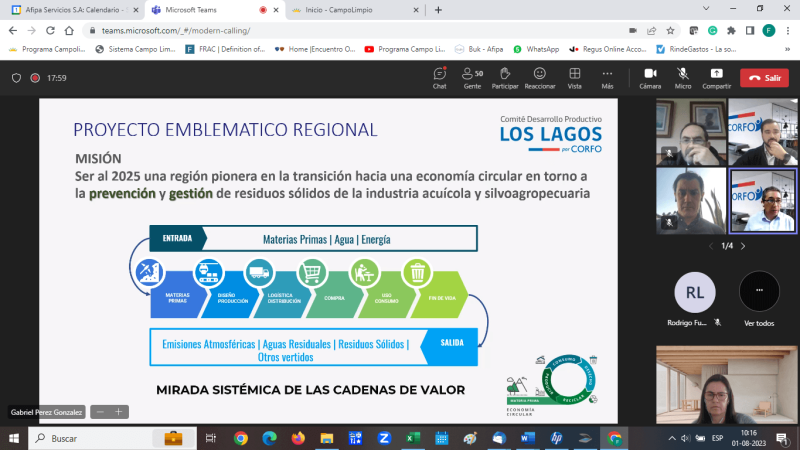The height and width of the screenshot is (450, 800).
Task: Expand the Más options menu
Action: [607, 76]
